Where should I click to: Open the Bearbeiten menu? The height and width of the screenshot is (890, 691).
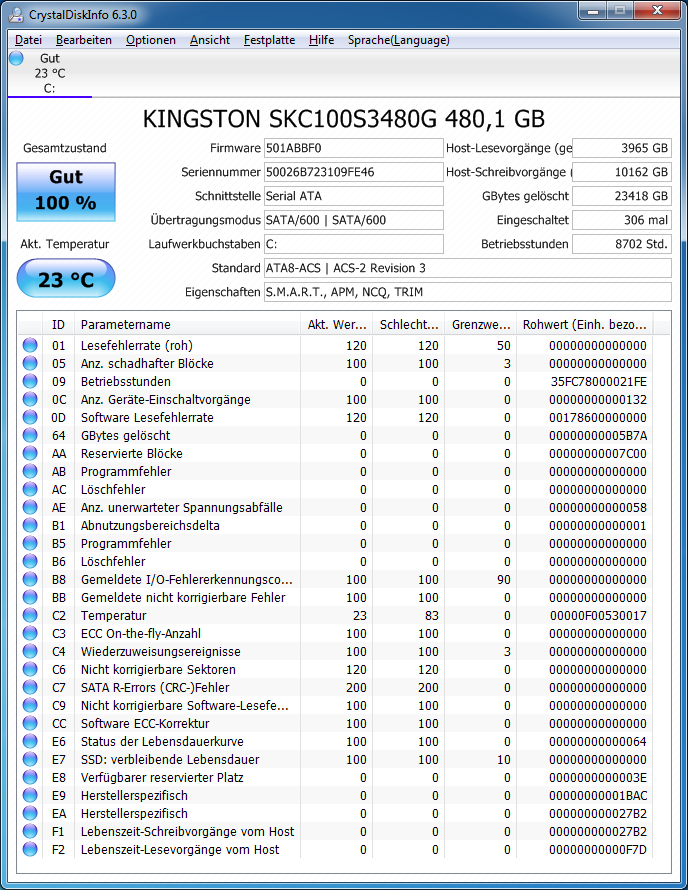click(83, 40)
